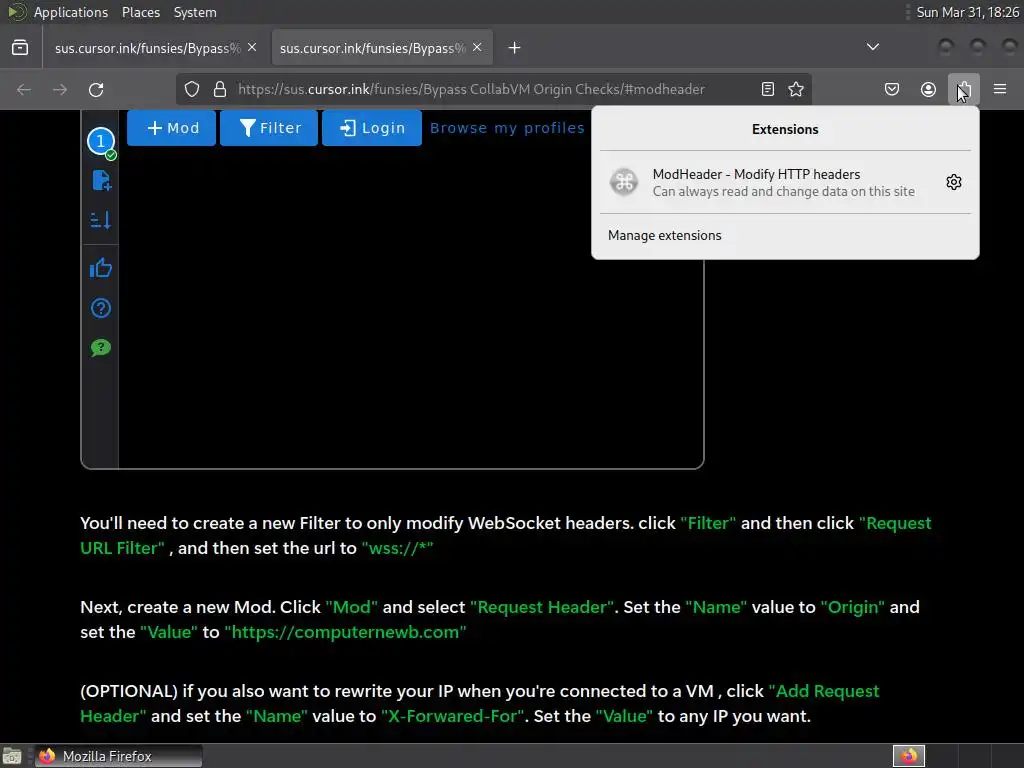1024x768 pixels.
Task: Click the green feedback chat bubble icon
Action: tap(101, 347)
